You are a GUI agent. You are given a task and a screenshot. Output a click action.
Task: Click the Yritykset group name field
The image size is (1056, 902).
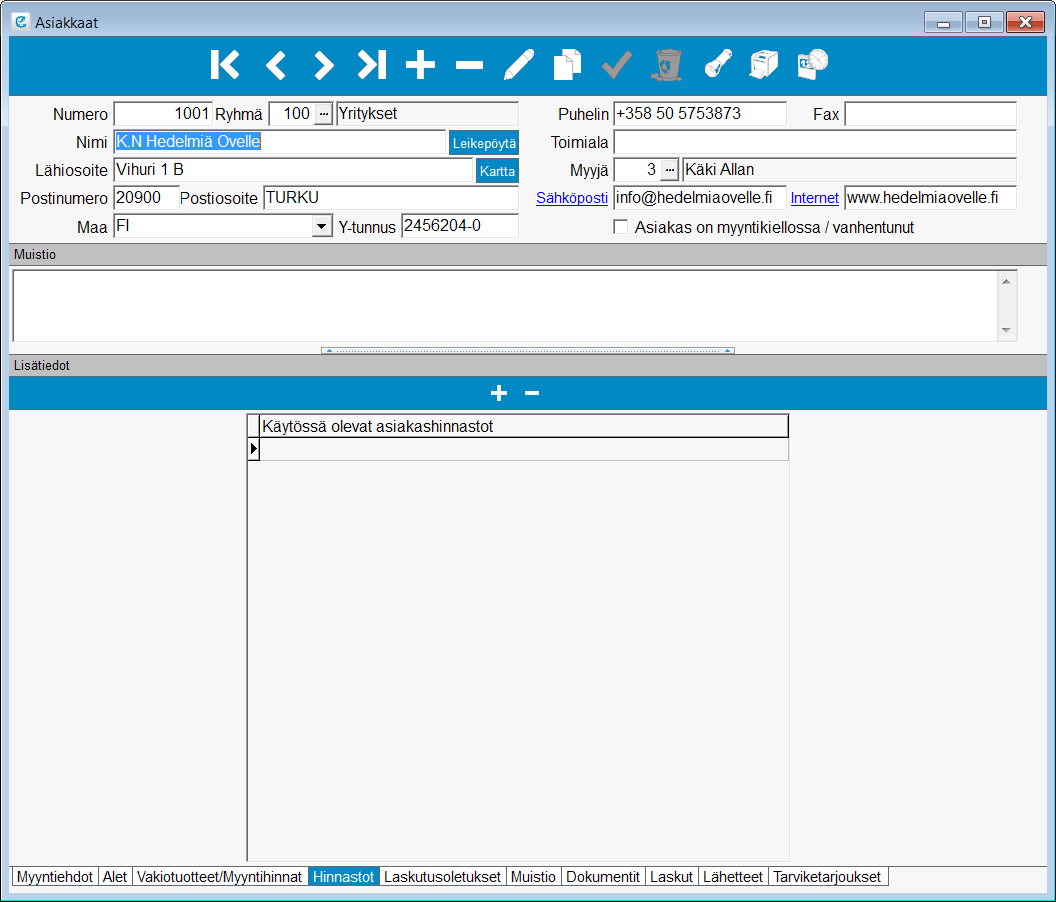click(428, 114)
